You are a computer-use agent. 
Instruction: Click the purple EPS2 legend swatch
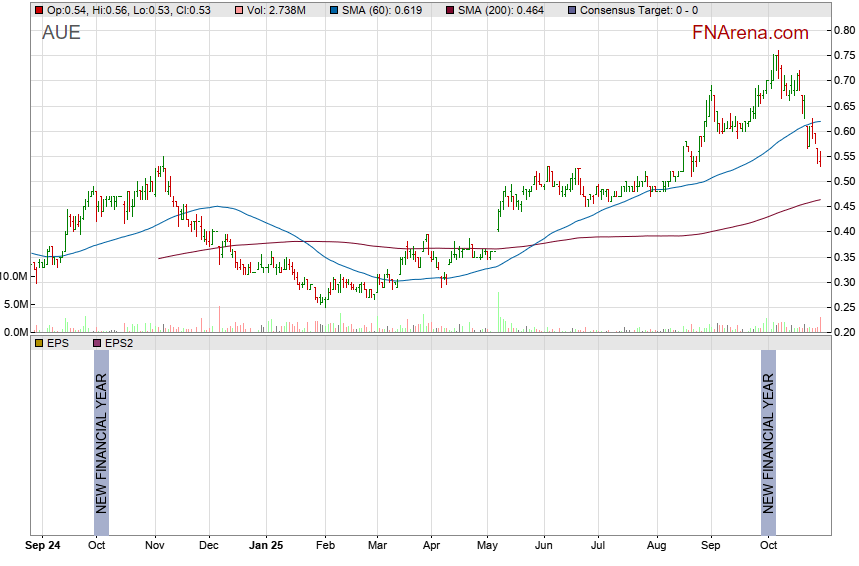pos(97,343)
